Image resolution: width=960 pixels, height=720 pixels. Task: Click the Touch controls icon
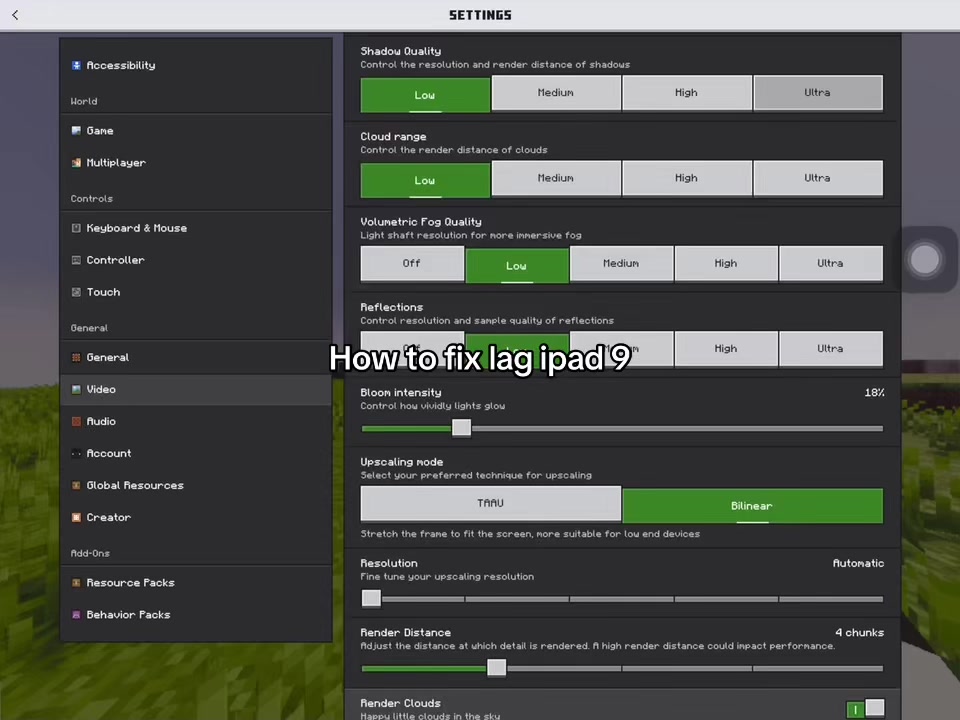point(76,292)
